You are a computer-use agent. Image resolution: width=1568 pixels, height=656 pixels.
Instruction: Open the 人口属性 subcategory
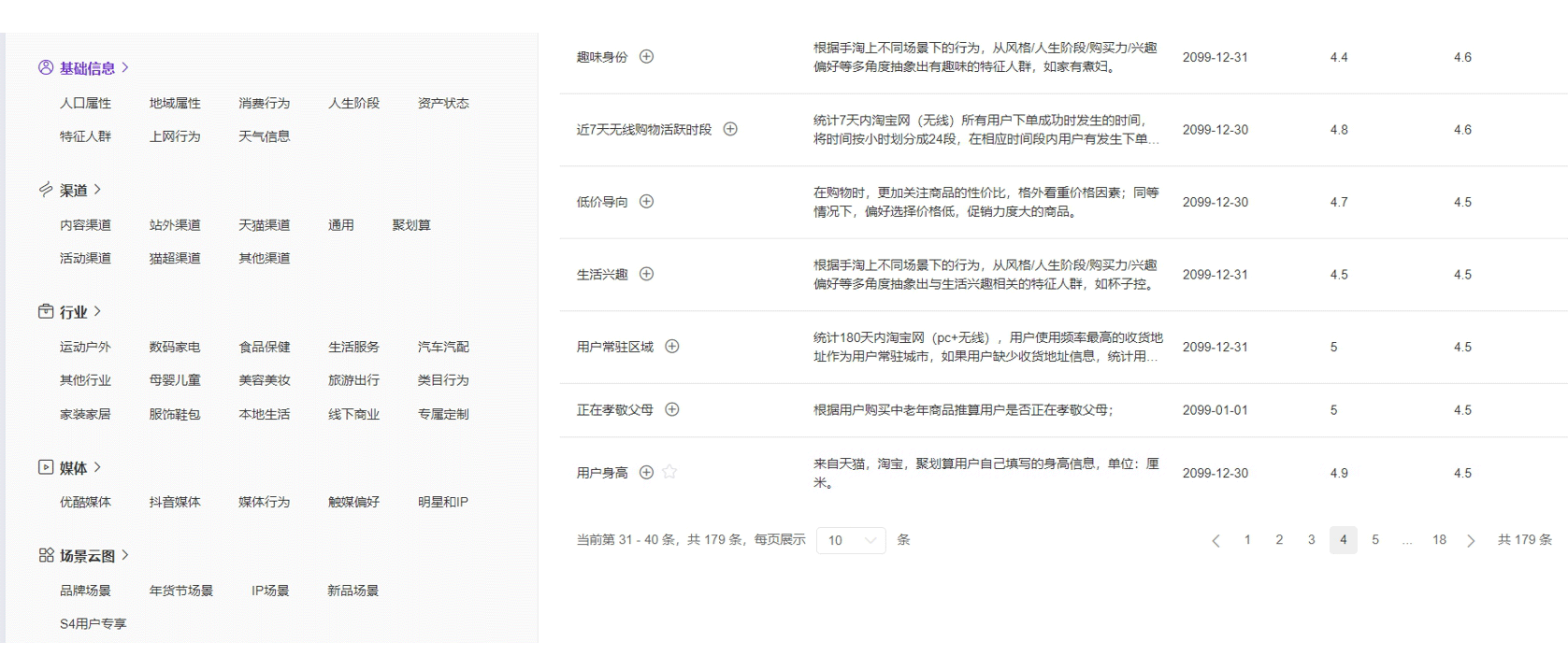(x=85, y=104)
